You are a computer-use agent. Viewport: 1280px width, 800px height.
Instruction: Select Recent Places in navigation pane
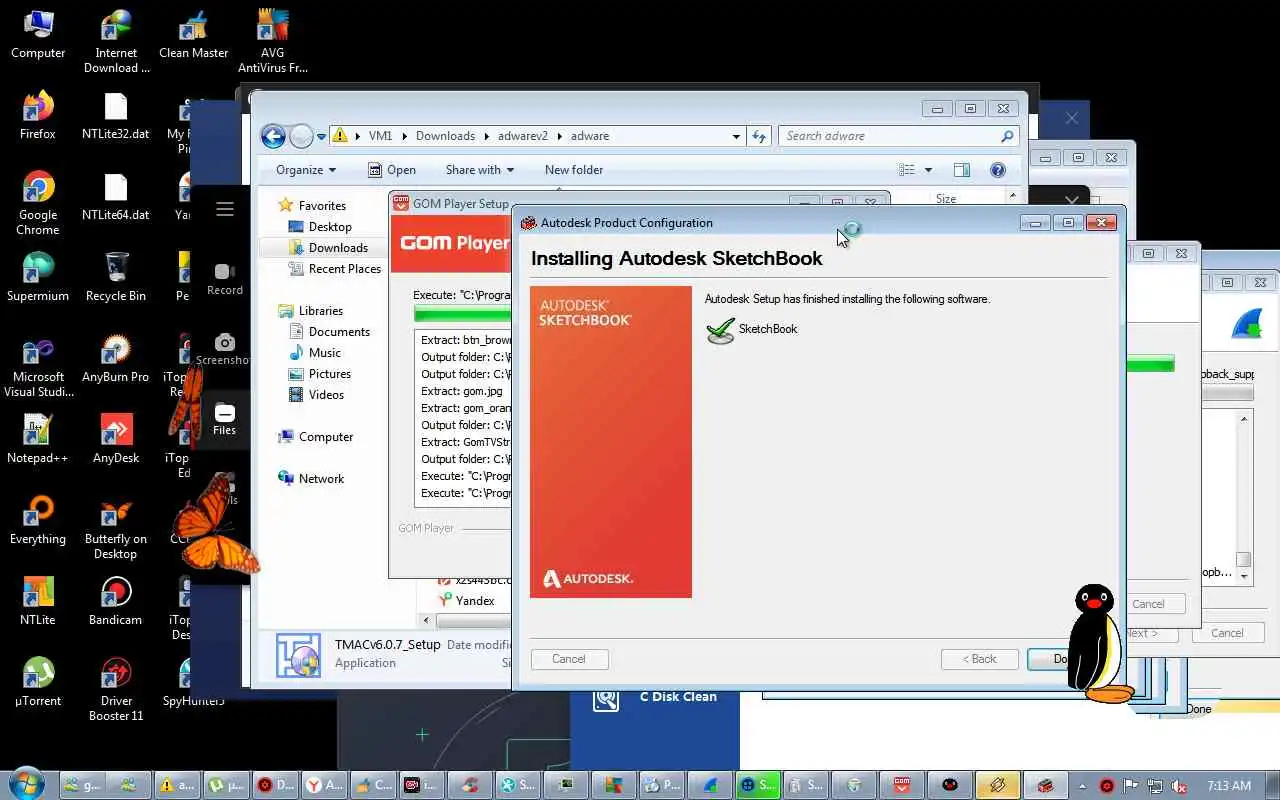click(x=345, y=269)
